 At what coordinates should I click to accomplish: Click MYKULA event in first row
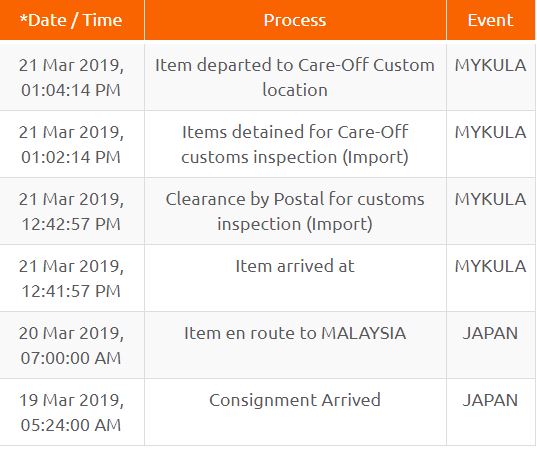(x=490, y=65)
